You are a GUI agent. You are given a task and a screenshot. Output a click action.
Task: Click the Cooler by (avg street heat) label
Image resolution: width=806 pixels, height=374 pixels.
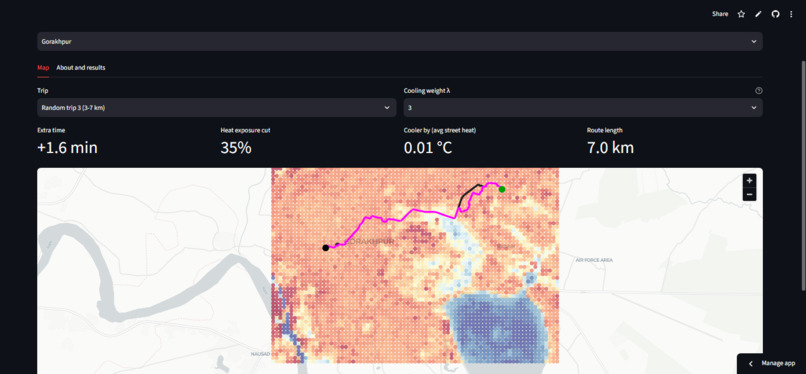439,130
